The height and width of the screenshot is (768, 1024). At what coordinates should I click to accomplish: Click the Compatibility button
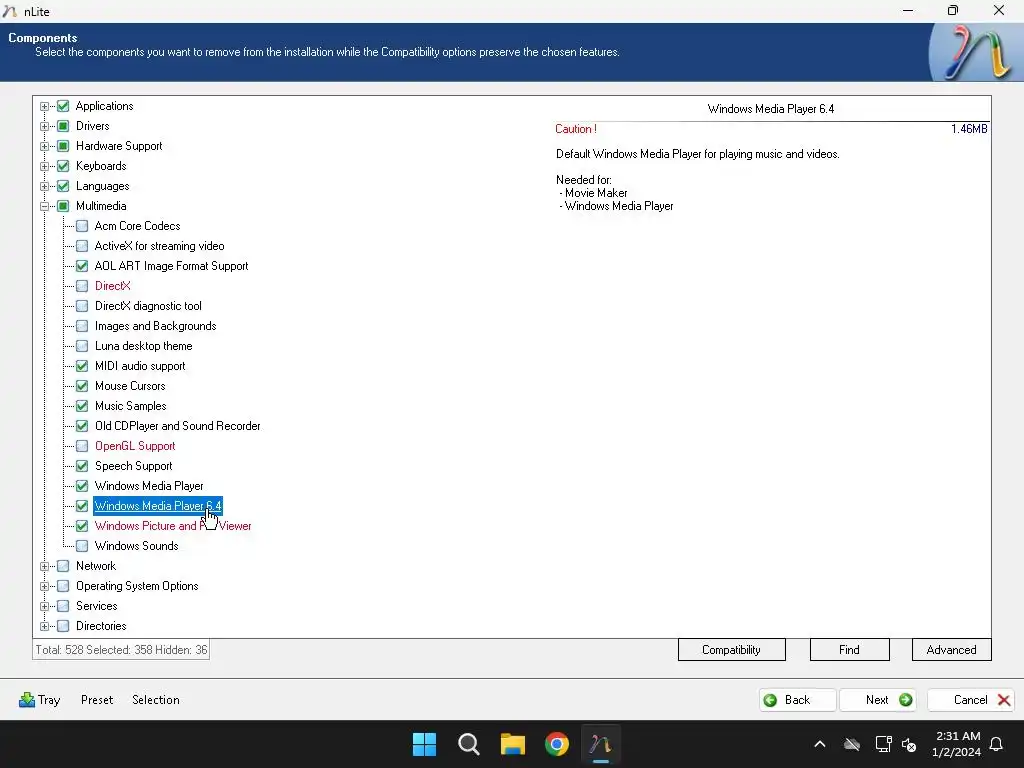[x=731, y=650]
